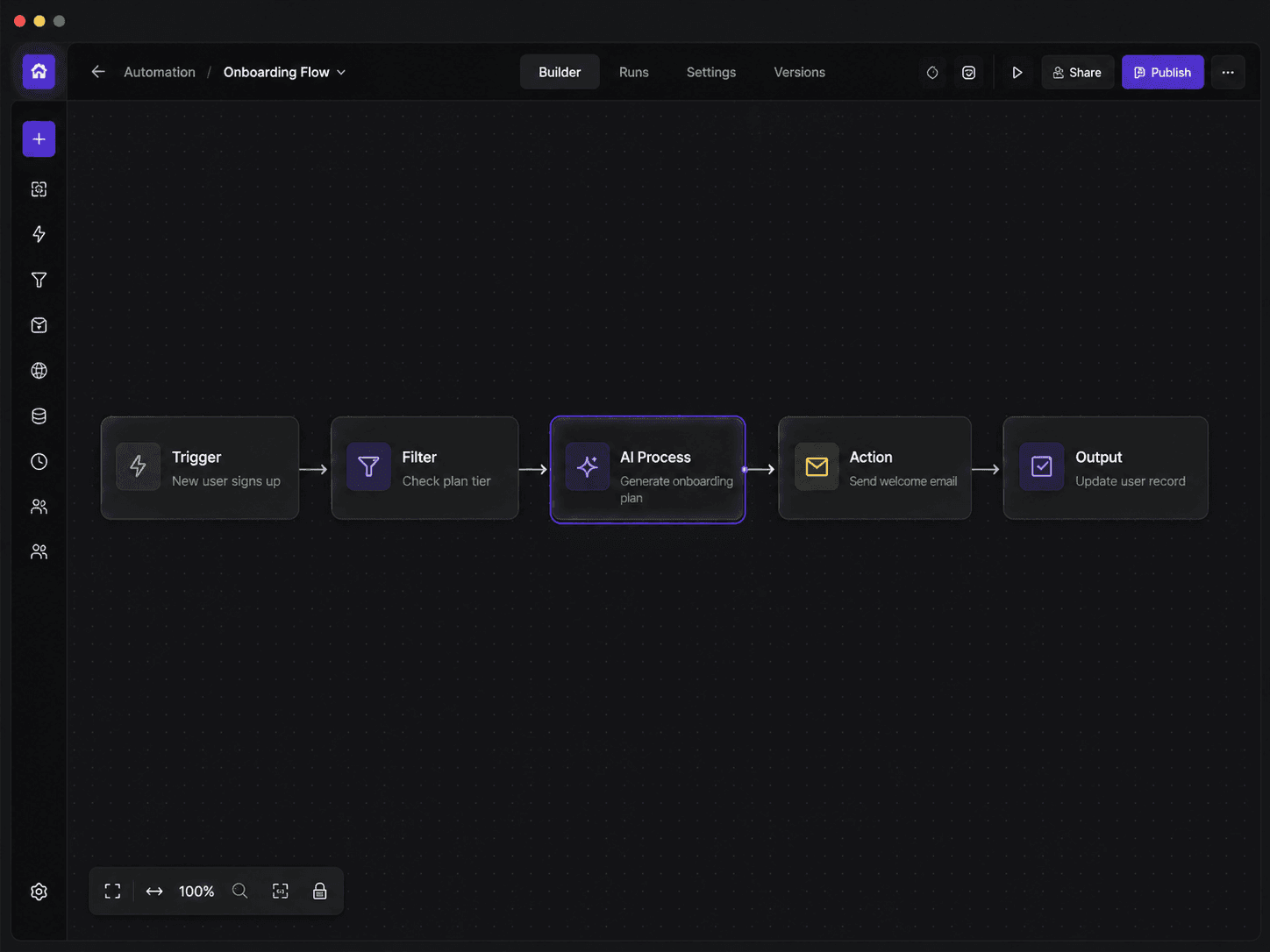Toggle fit-to-width in the zoom controls

[154, 891]
